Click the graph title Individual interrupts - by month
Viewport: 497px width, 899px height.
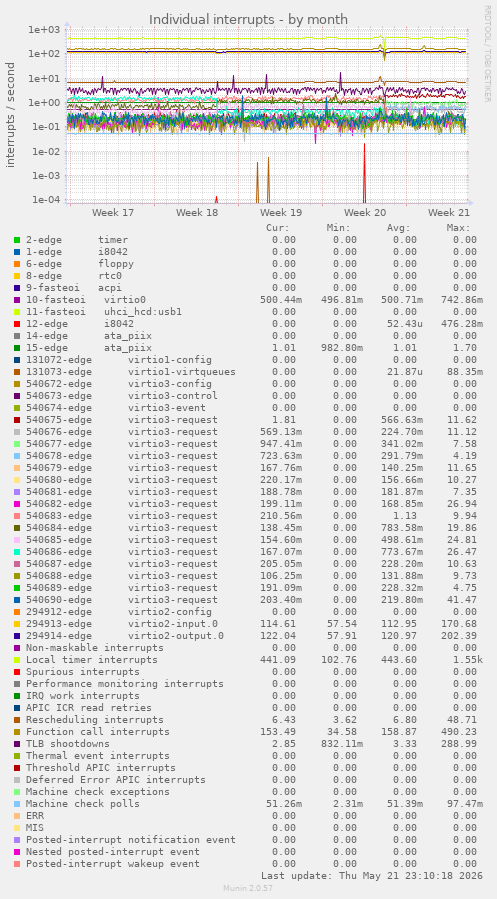tap(248, 19)
